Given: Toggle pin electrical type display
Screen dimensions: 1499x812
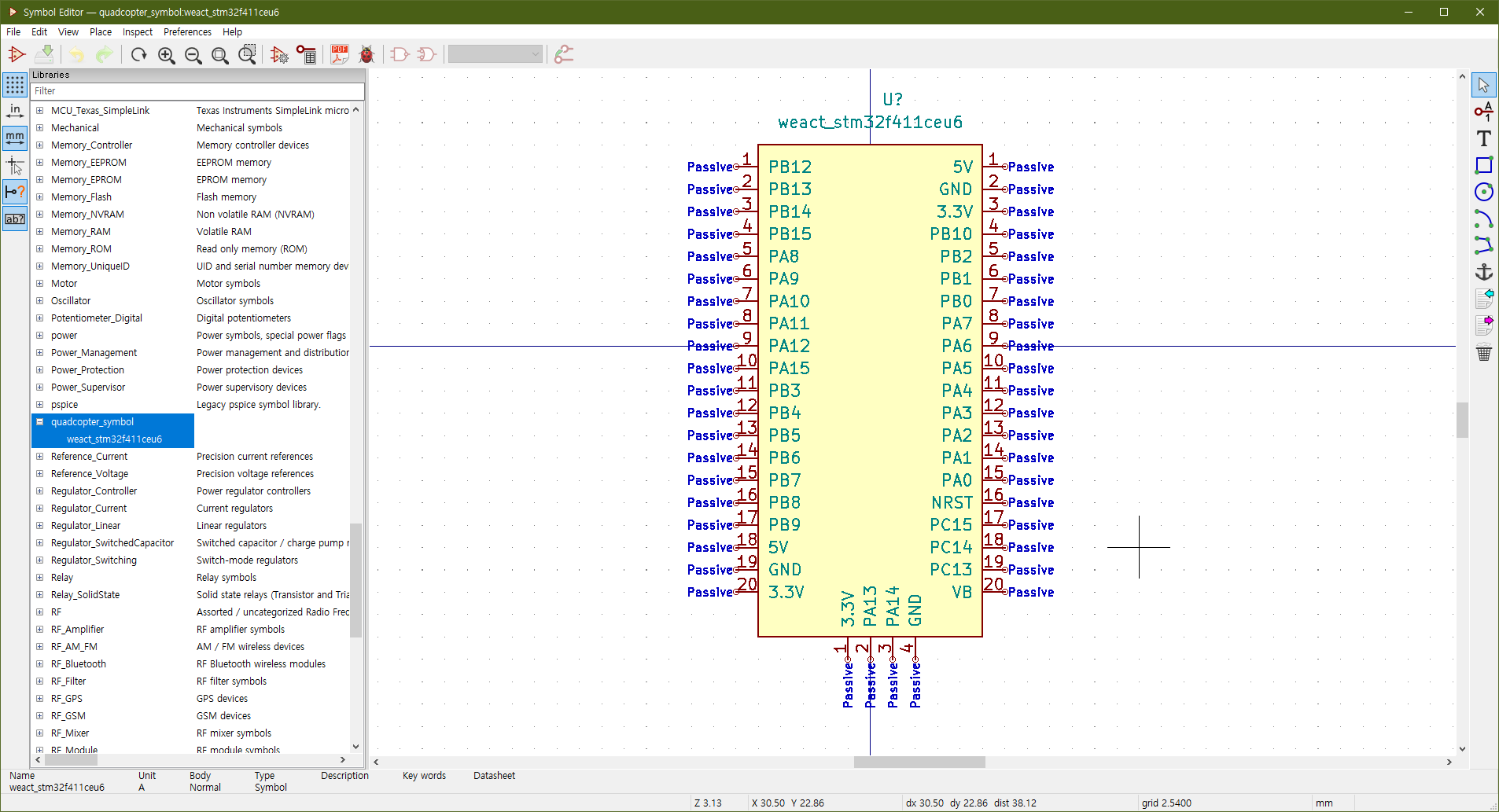Looking at the screenshot, I should point(15,192).
